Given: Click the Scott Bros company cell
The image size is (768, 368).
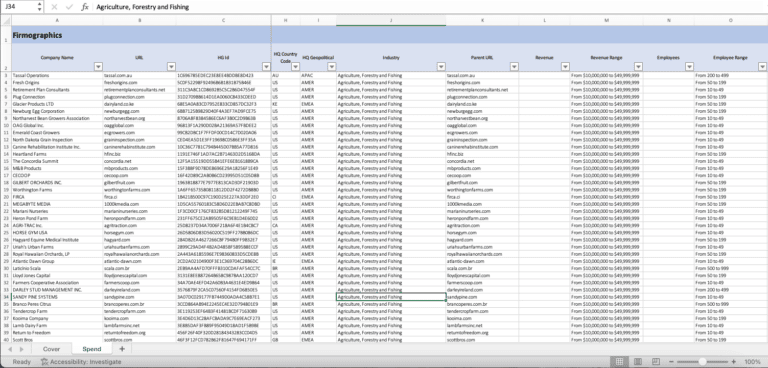Looking at the screenshot, I should [x=57, y=340].
